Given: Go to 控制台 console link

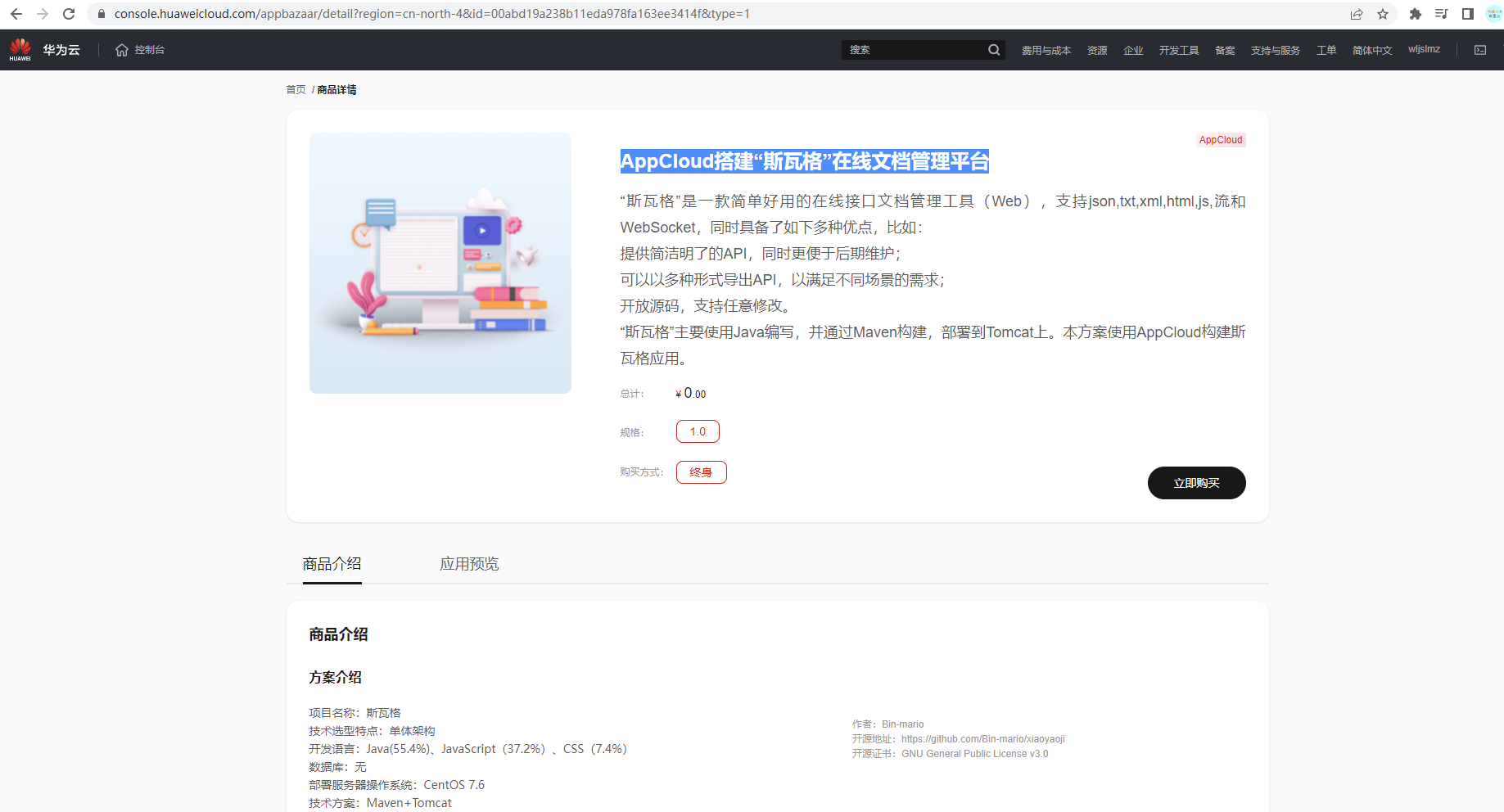Looking at the screenshot, I should click(150, 50).
